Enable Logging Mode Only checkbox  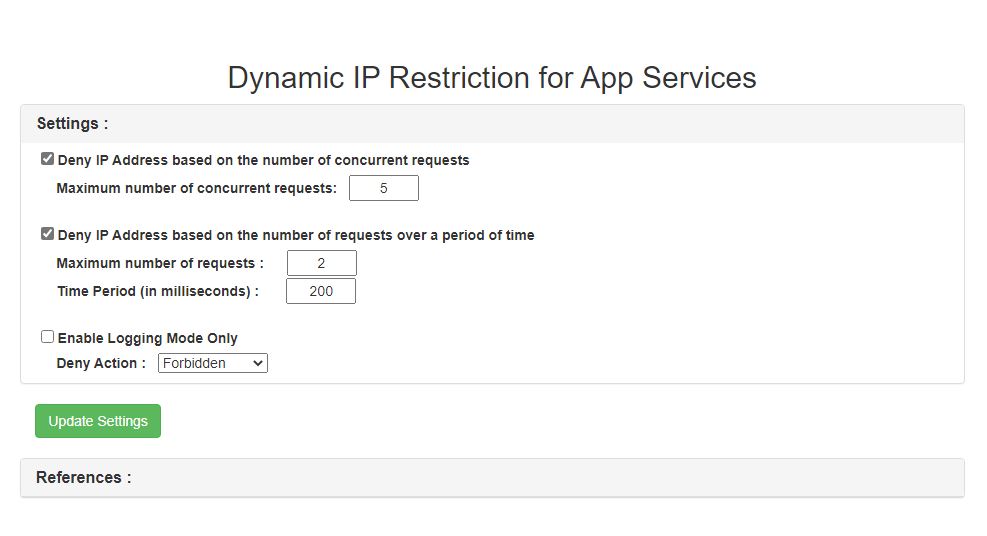click(47, 337)
